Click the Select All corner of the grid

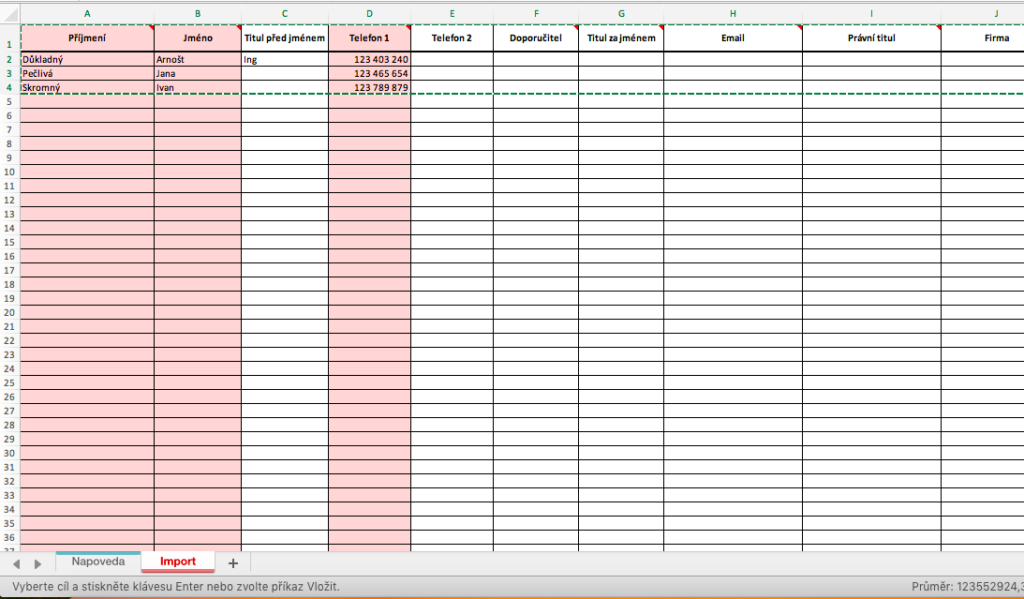(10, 14)
